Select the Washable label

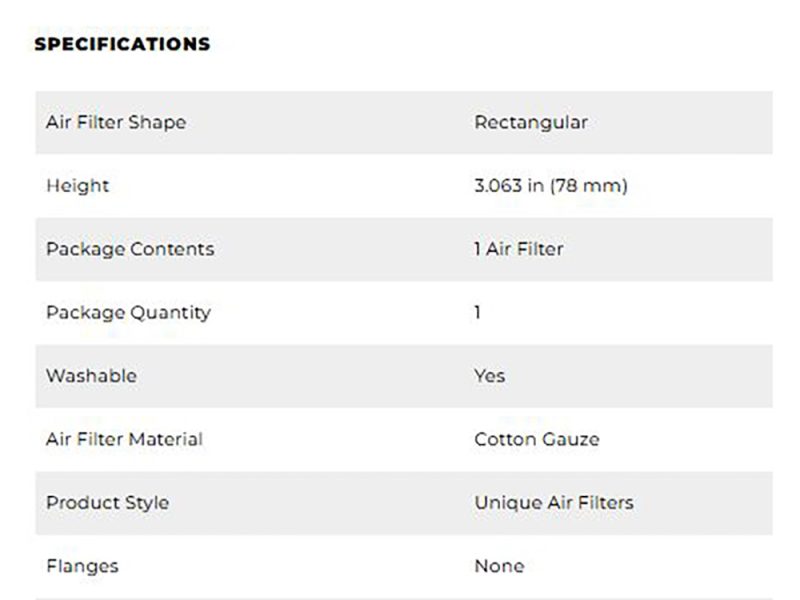[x=91, y=376]
